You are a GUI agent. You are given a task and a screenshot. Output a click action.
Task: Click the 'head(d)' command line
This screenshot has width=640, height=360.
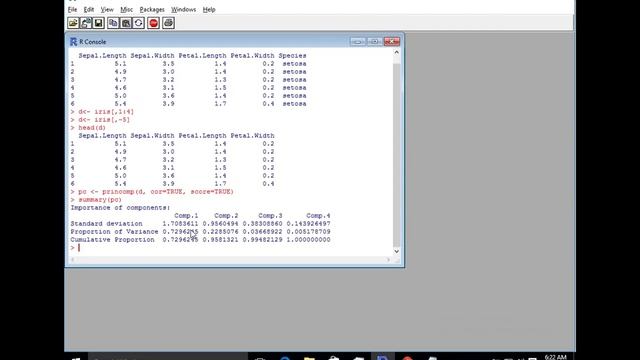click(x=92, y=128)
